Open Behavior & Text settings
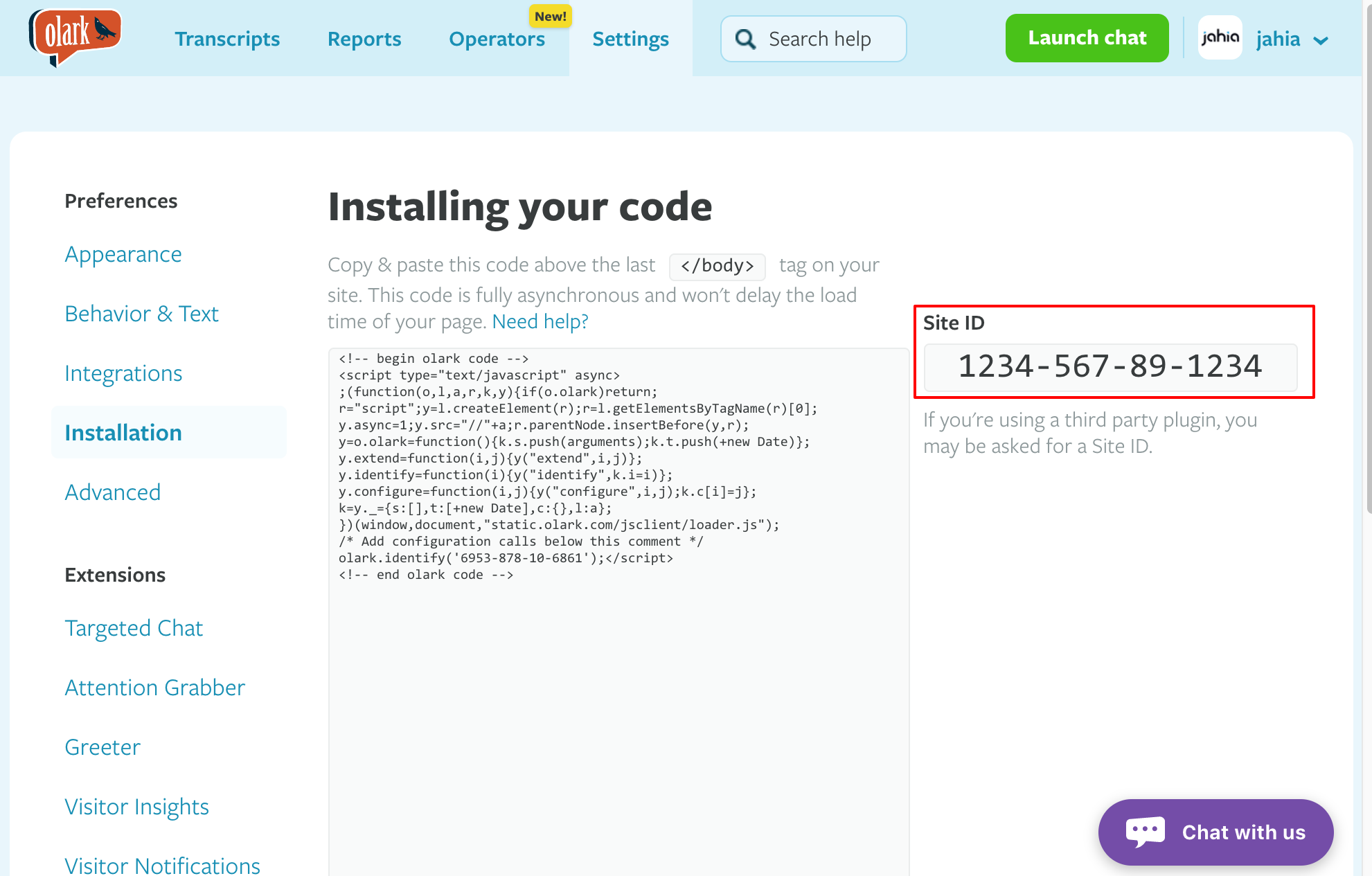The width and height of the screenshot is (1372, 876). click(x=141, y=314)
